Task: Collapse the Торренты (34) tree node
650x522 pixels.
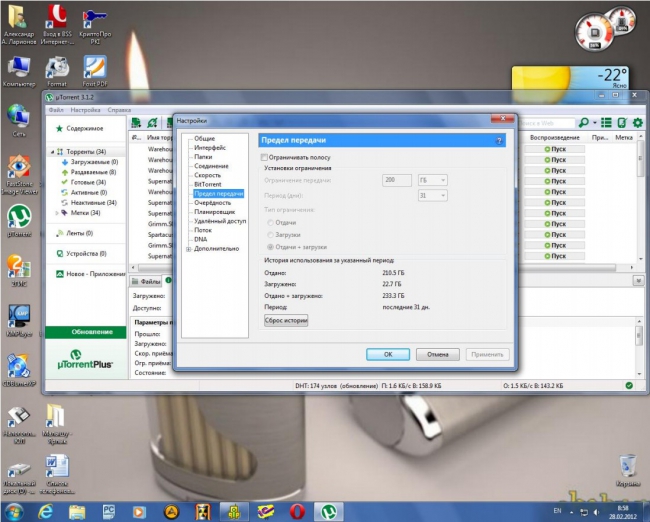Action: coord(53,152)
